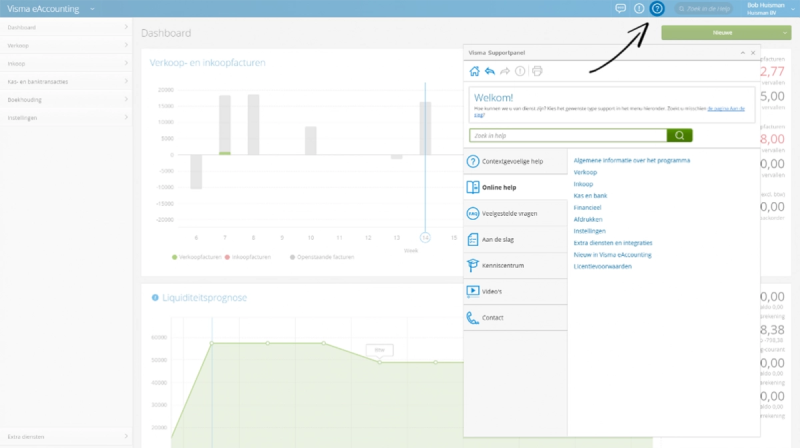800x448 pixels.
Task: Click the green search button in help
Action: point(680,135)
